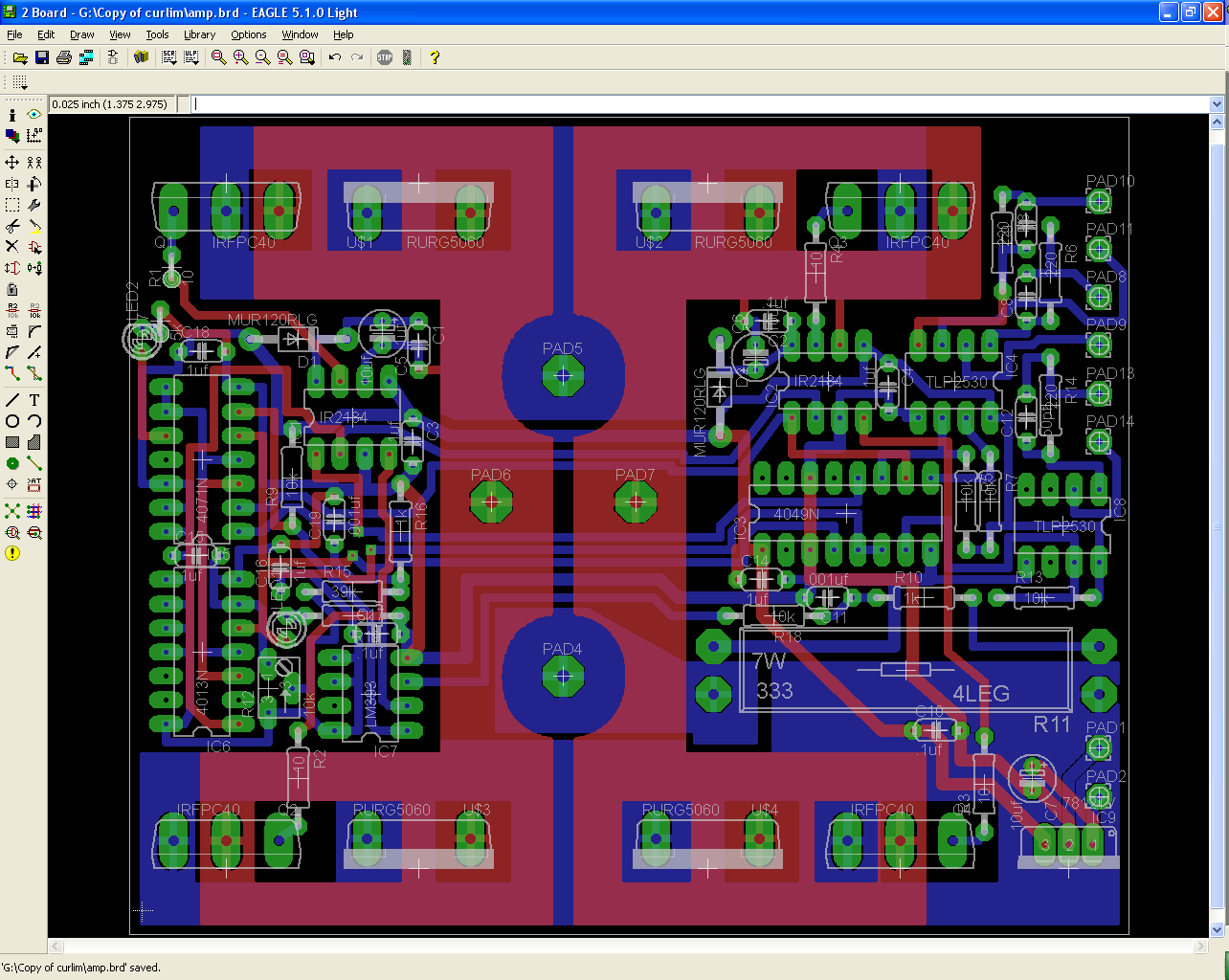The width and height of the screenshot is (1229, 980).
Task: Click the Go traffic light icon
Action: (407, 57)
